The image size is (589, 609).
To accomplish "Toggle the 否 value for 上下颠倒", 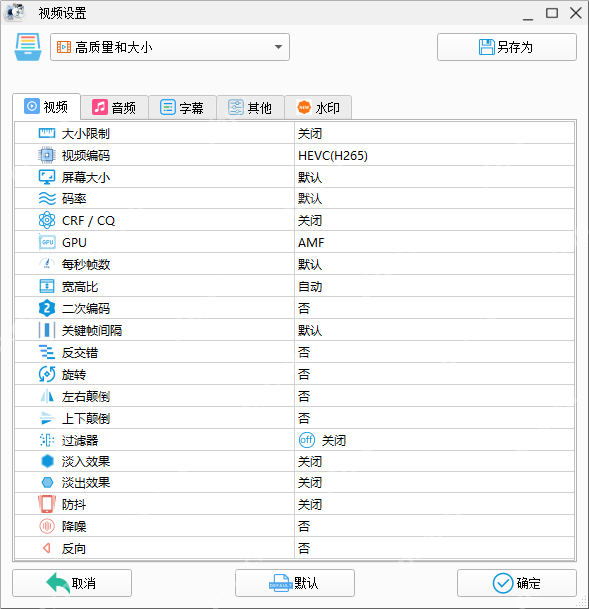I will 434,418.
